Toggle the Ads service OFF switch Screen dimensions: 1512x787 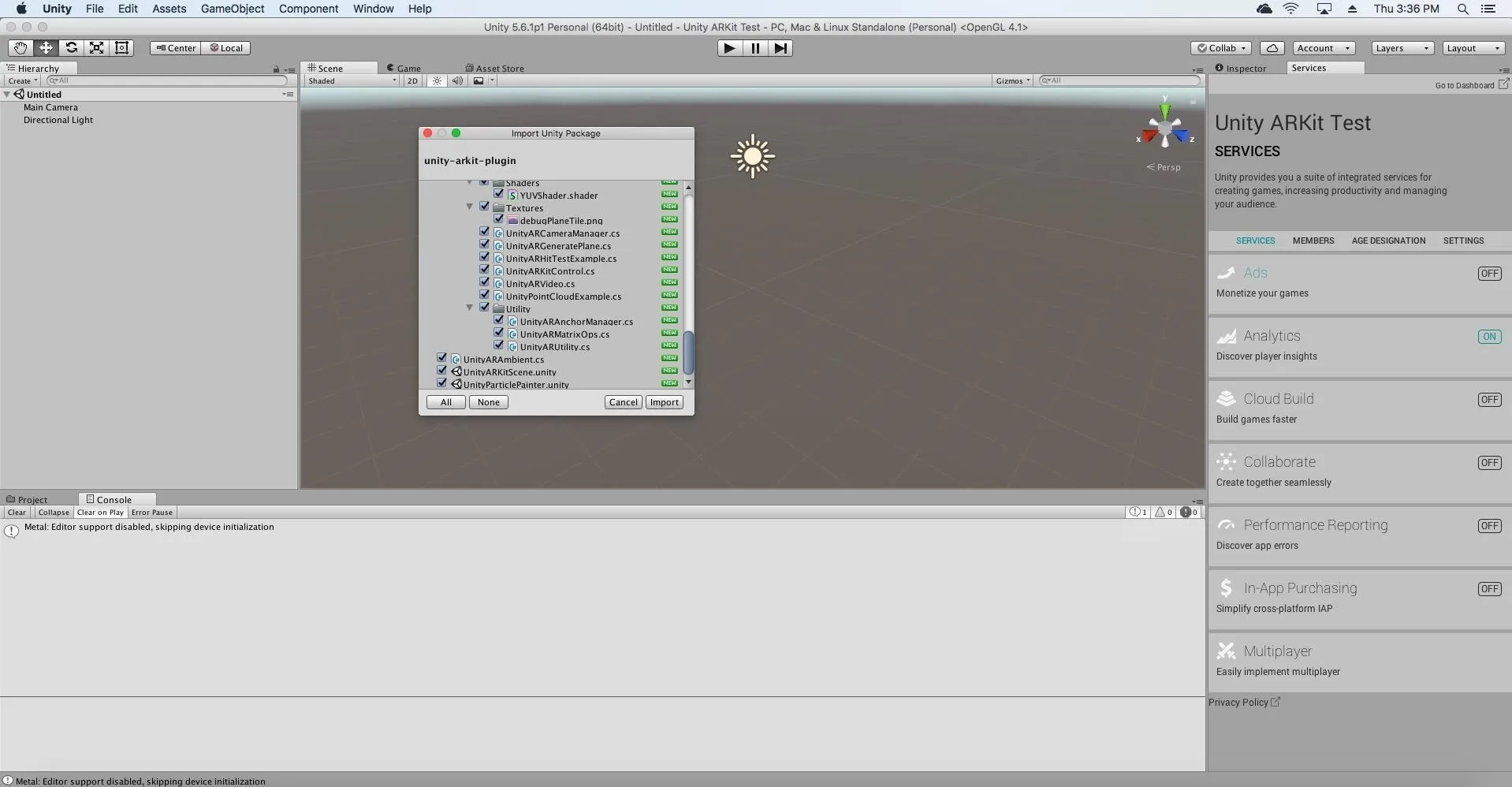(x=1489, y=274)
